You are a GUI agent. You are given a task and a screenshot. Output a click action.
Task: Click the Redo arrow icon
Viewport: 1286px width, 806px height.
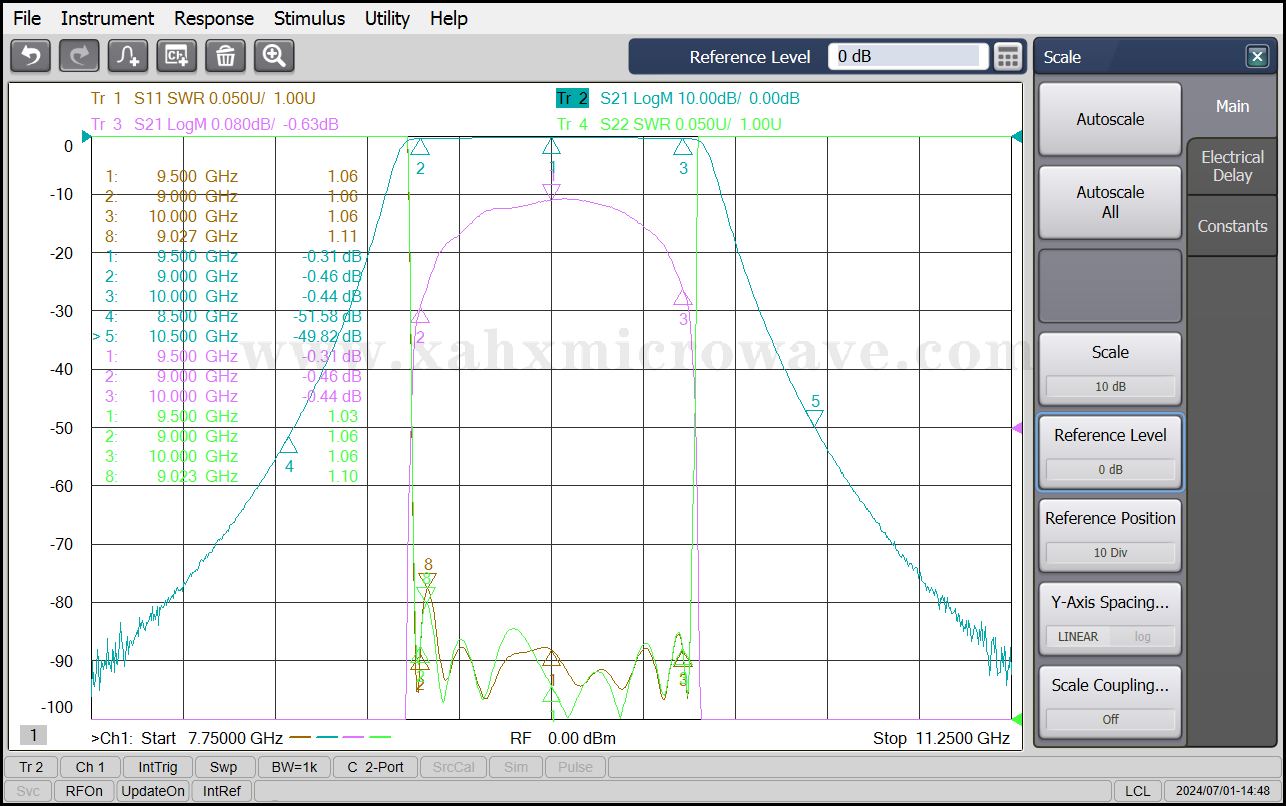79,56
